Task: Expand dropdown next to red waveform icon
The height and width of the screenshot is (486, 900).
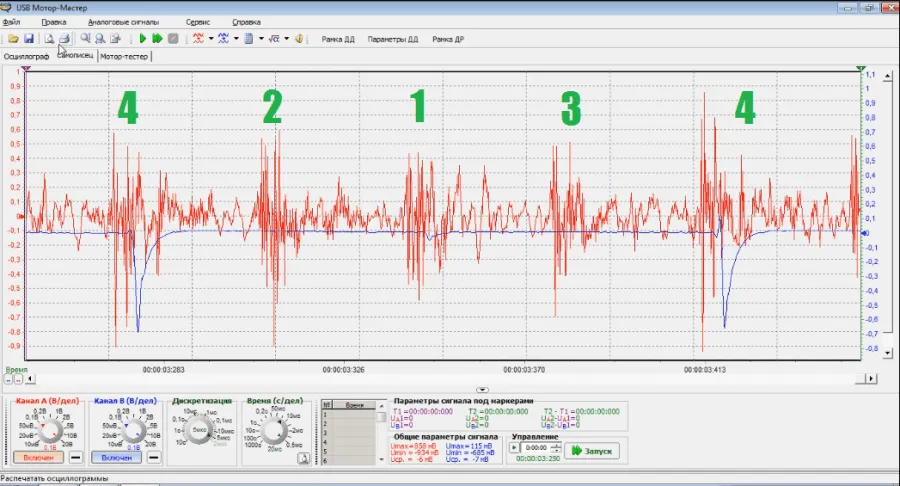Action: point(211,39)
